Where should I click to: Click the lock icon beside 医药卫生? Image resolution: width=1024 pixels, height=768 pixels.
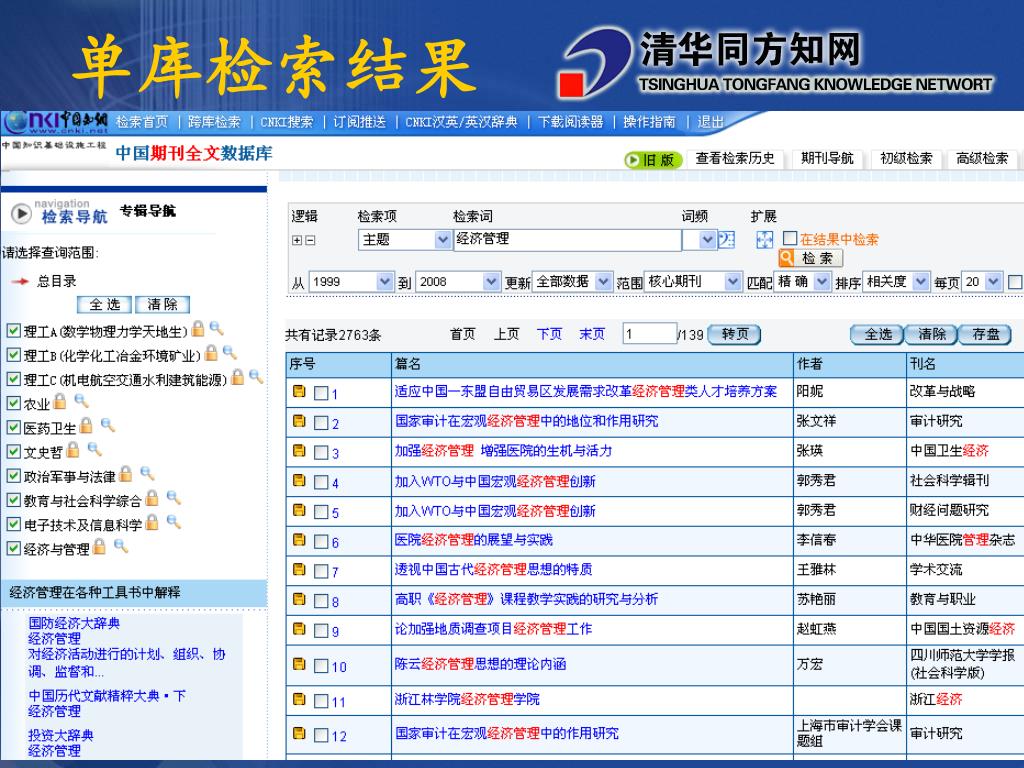click(x=86, y=426)
